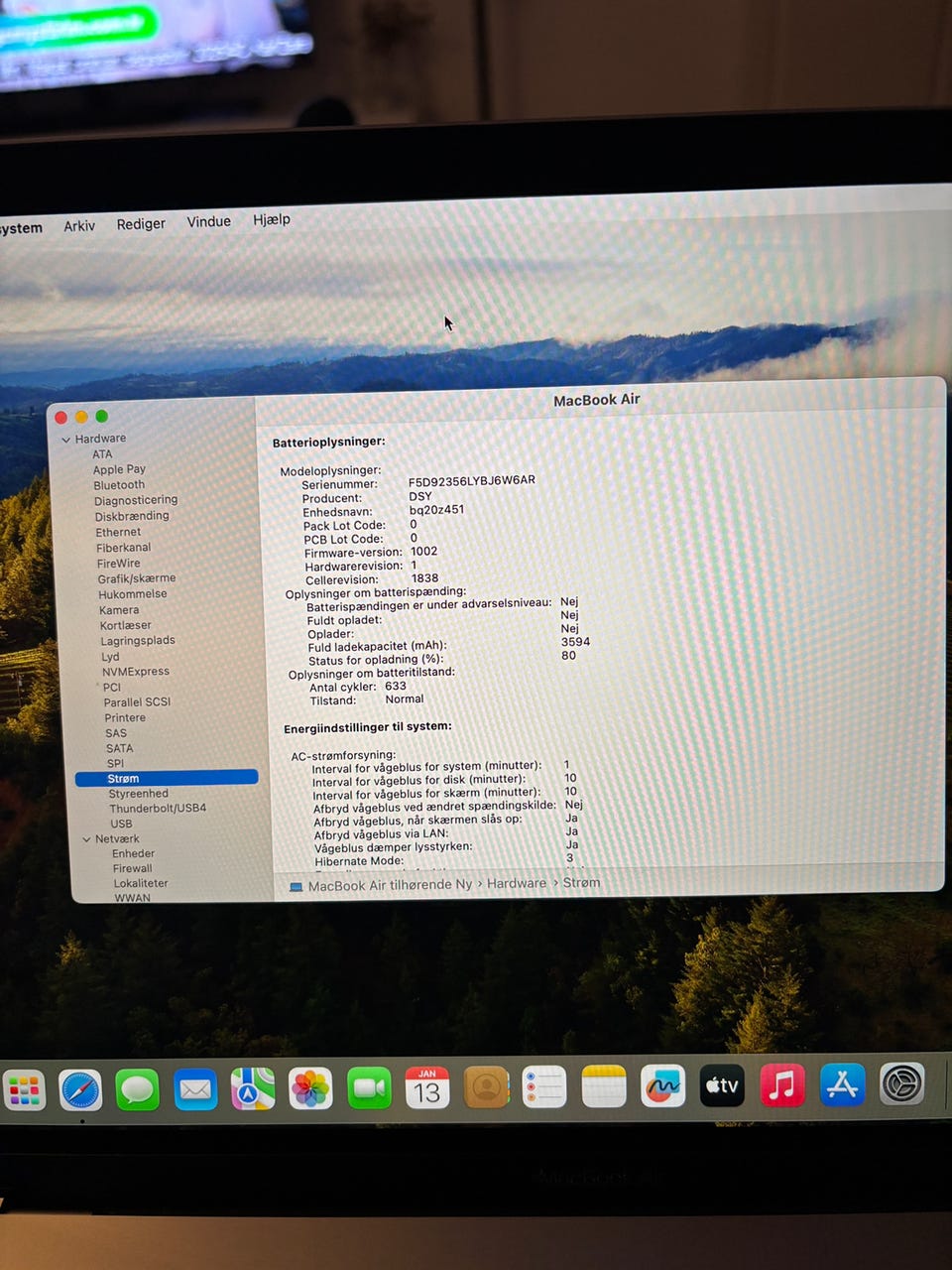Select Hukommelse in the sidebar
This screenshot has width=952, height=1270.
133,594
